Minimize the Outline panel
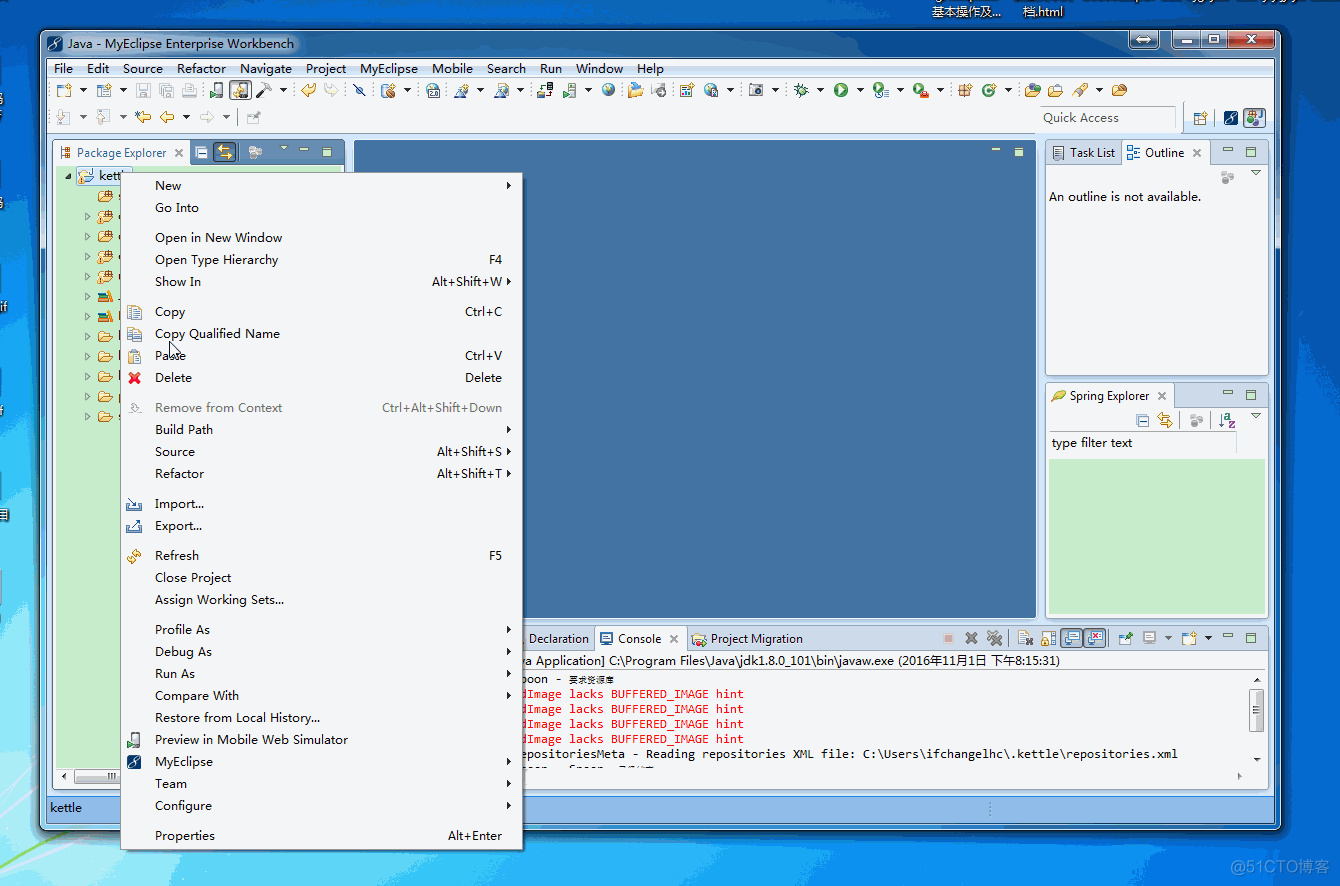The width and height of the screenshot is (1340, 886). pos(1228,150)
